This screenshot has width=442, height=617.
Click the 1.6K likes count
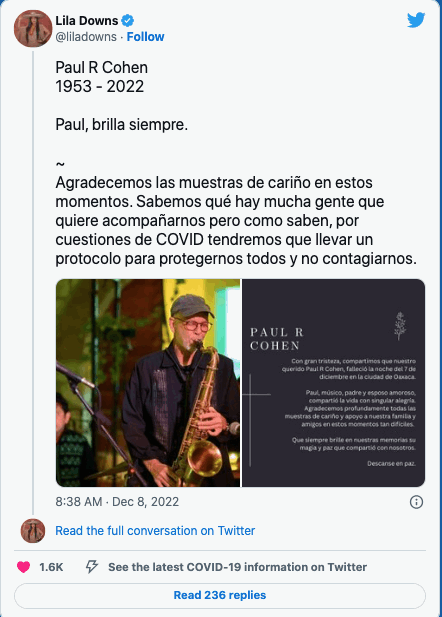[51, 567]
